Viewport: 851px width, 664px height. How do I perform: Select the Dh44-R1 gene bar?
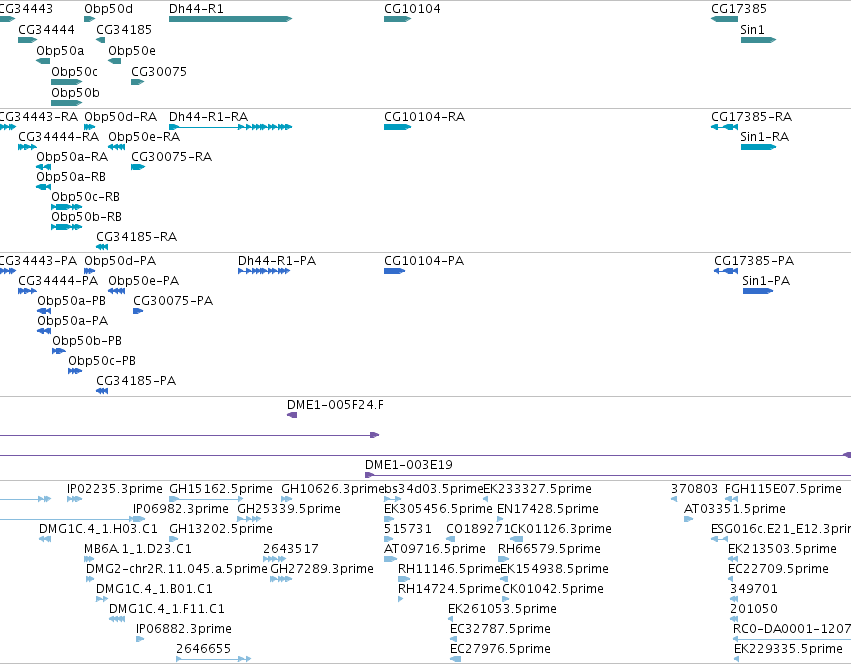pyautogui.click(x=231, y=19)
